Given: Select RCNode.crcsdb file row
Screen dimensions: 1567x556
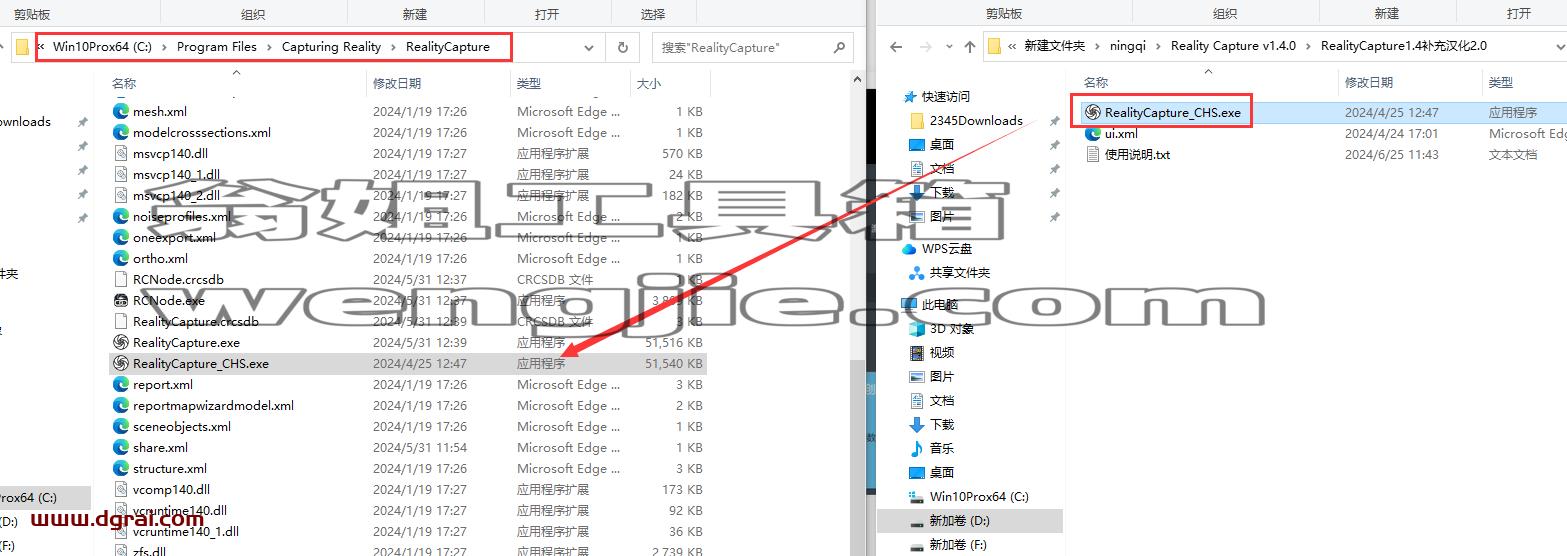Looking at the screenshot, I should point(407,279).
